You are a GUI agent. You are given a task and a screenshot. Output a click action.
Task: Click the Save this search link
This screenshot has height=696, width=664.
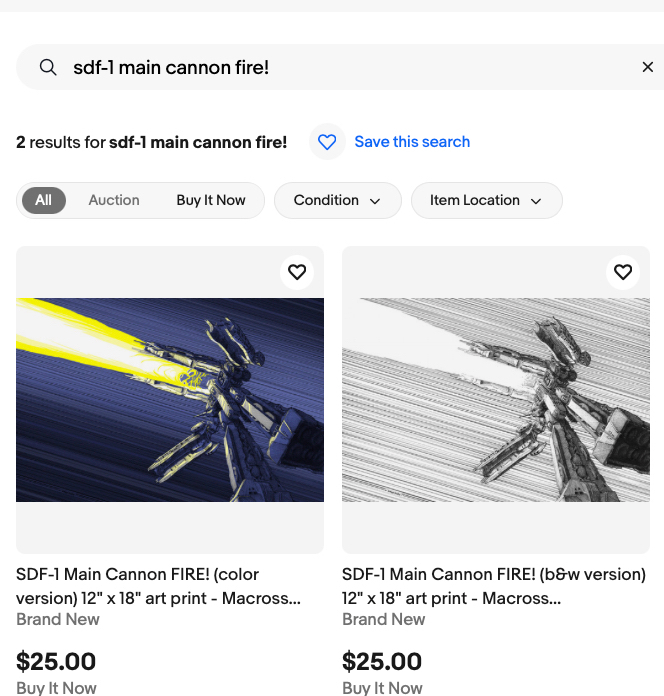[x=412, y=142]
